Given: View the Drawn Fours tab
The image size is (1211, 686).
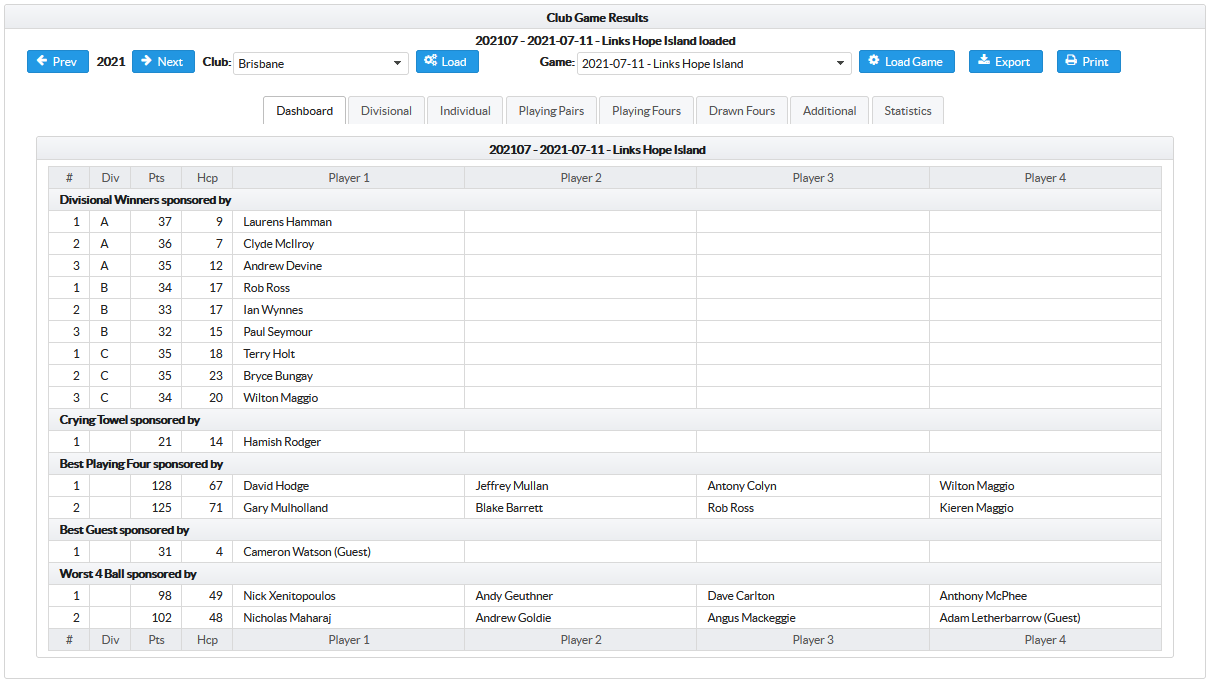Looking at the screenshot, I should (742, 111).
